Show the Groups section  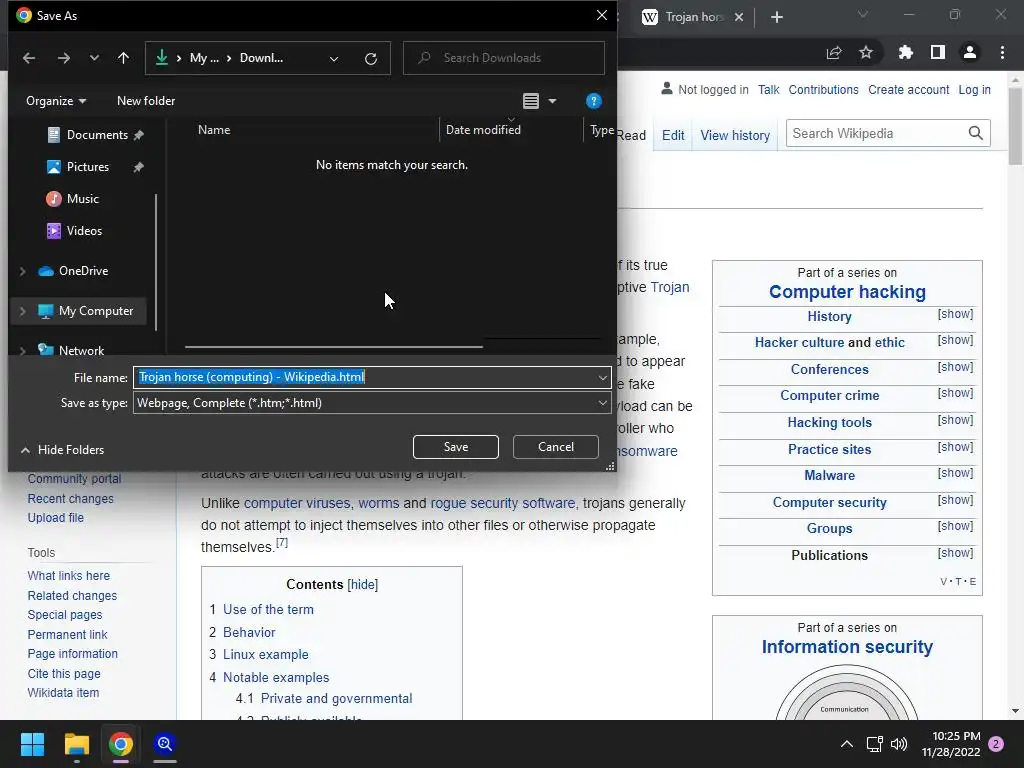tap(955, 526)
